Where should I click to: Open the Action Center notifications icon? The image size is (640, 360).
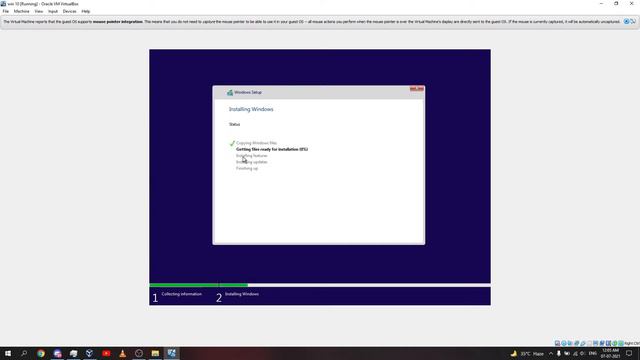pos(629,353)
